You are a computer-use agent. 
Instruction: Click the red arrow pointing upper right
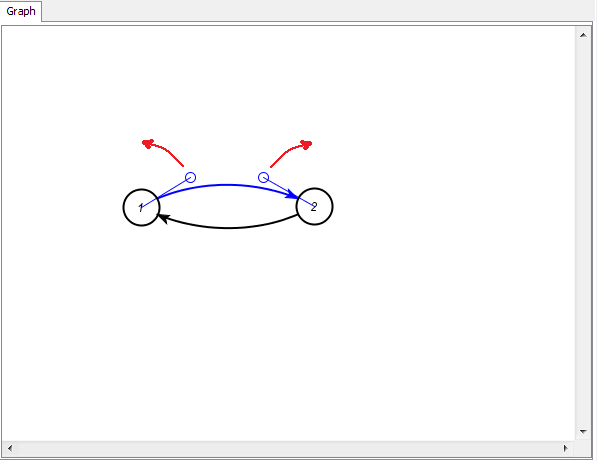(x=291, y=153)
